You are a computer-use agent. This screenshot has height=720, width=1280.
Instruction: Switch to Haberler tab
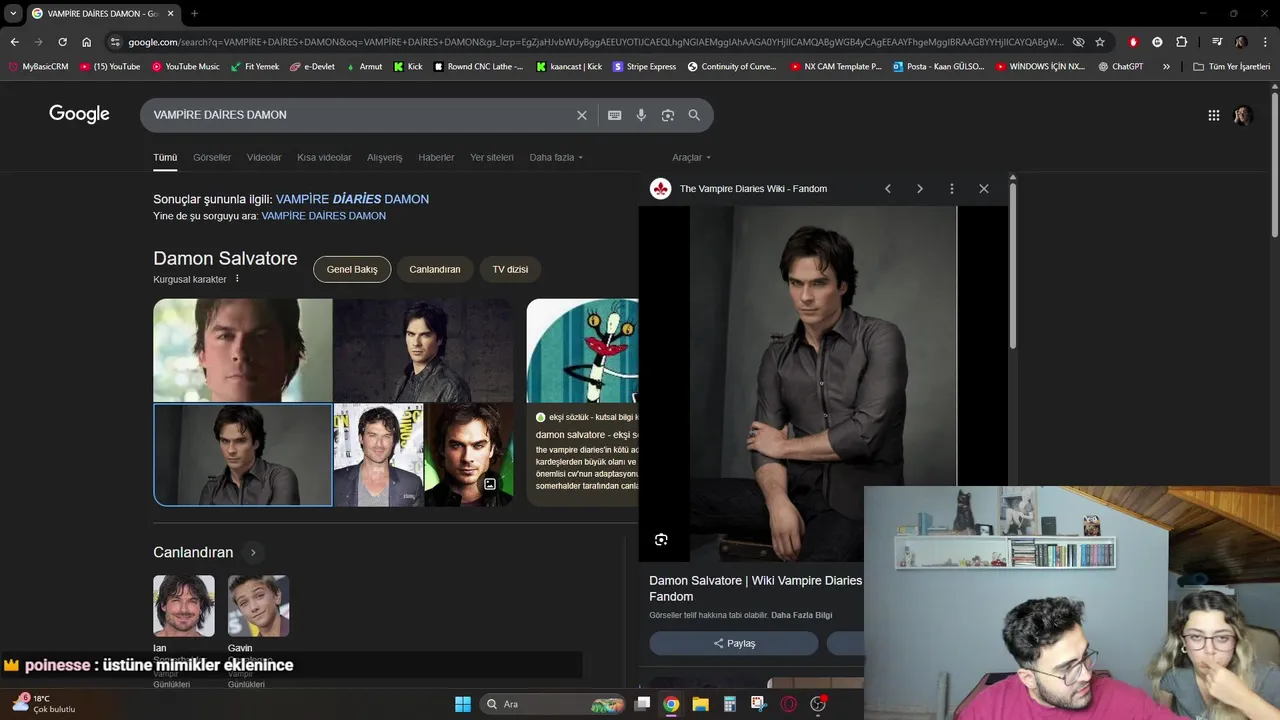pos(436,157)
